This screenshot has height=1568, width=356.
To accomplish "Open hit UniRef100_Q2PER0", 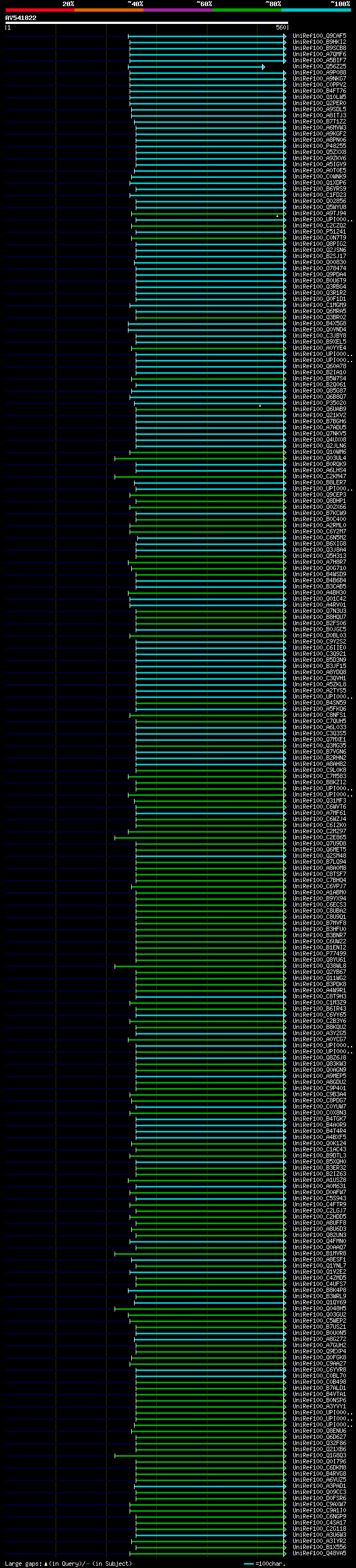I will (x=319, y=103).
